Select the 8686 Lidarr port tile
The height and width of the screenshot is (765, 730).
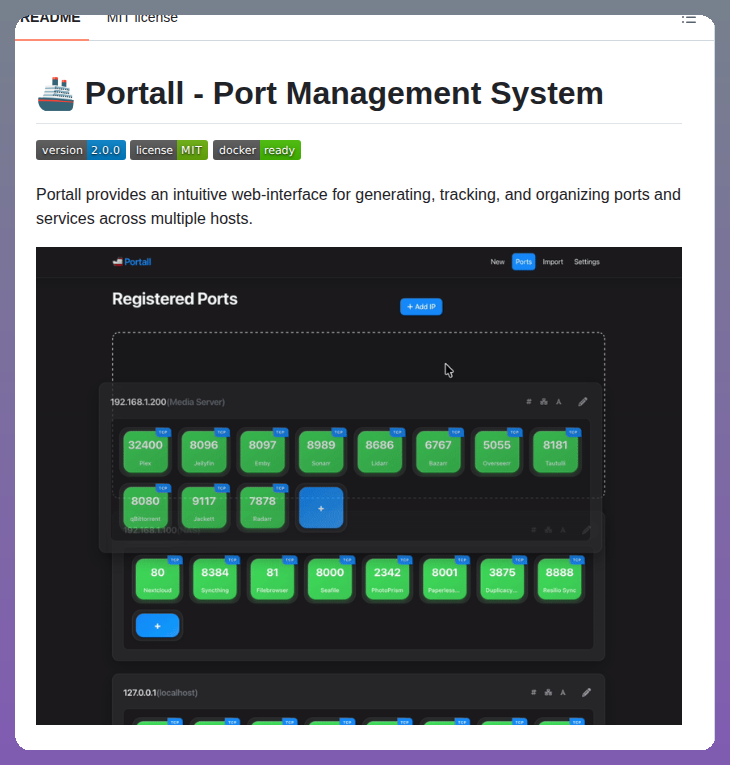[x=380, y=452]
